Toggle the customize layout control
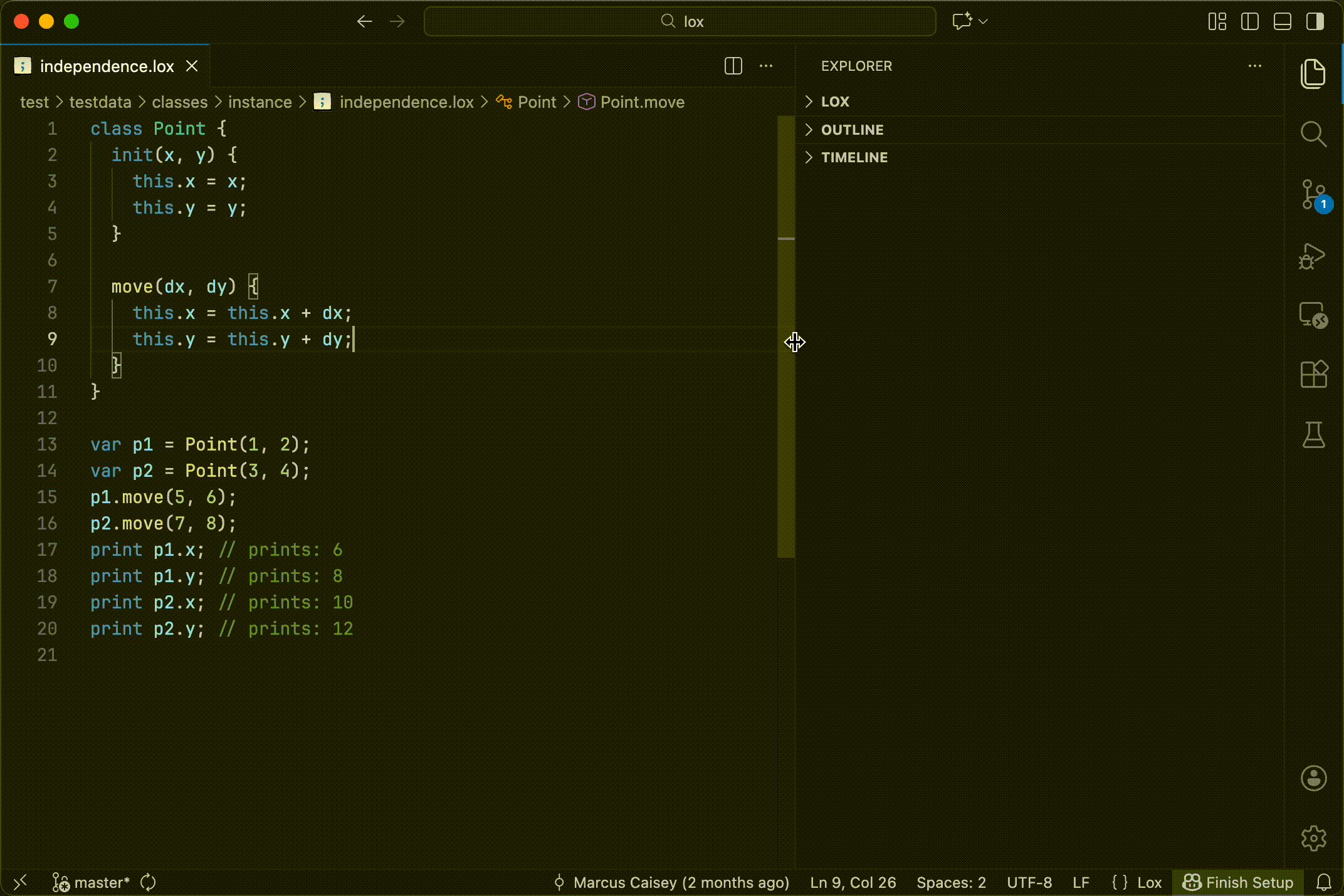 [1217, 21]
